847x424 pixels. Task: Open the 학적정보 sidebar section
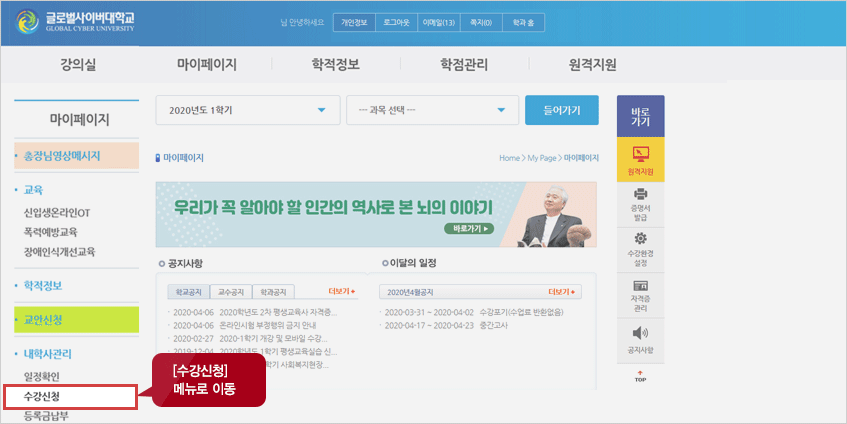click(43, 286)
